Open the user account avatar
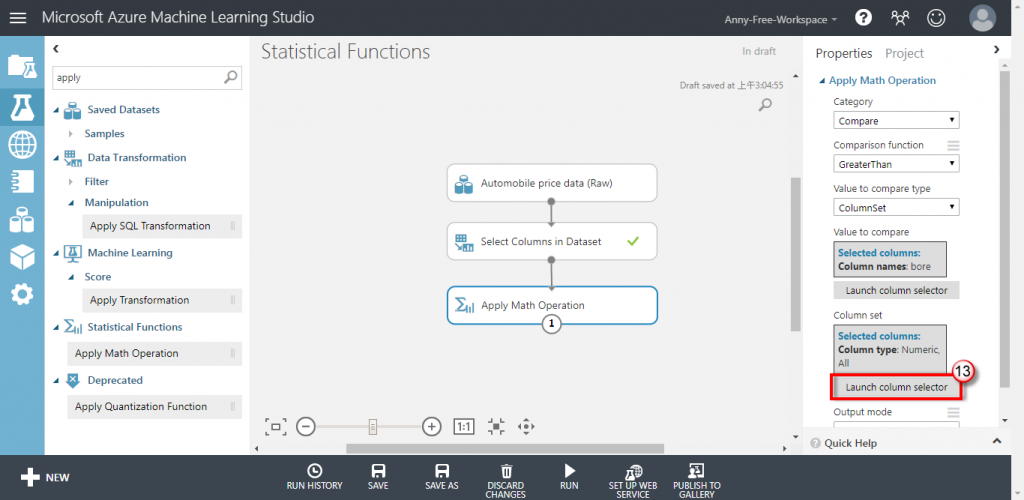This screenshot has height=500, width=1024. (x=982, y=18)
